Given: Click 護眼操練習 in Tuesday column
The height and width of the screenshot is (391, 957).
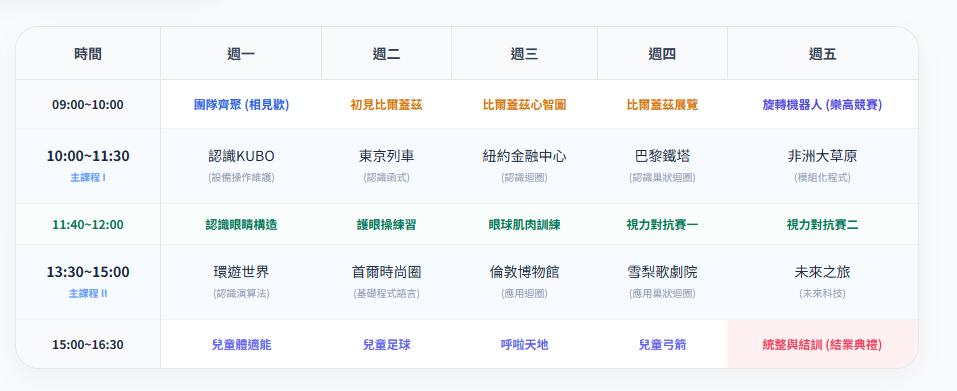Looking at the screenshot, I should coord(386,224).
